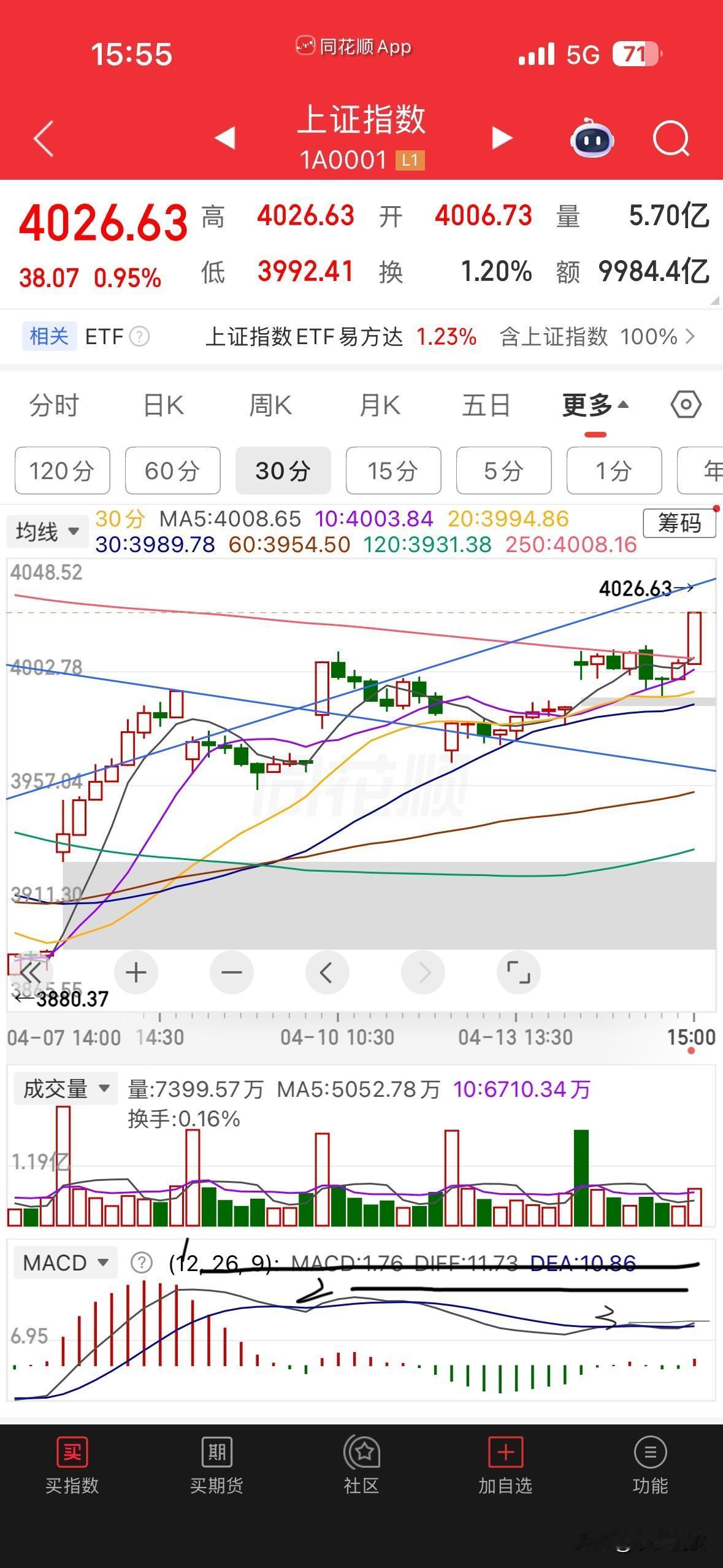Tap the 5G signal indicator

pyautogui.click(x=583, y=55)
